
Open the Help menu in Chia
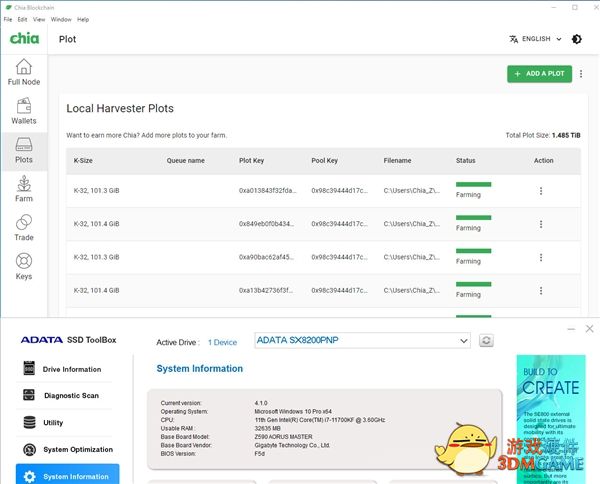(x=83, y=20)
